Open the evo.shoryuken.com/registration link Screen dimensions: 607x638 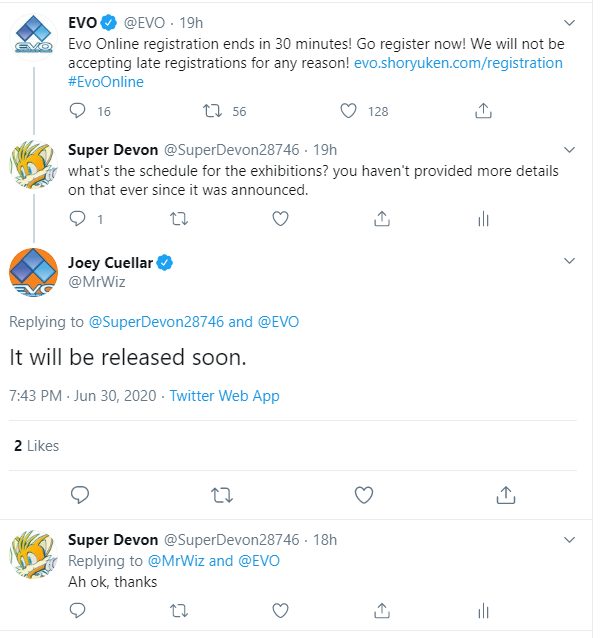point(458,63)
